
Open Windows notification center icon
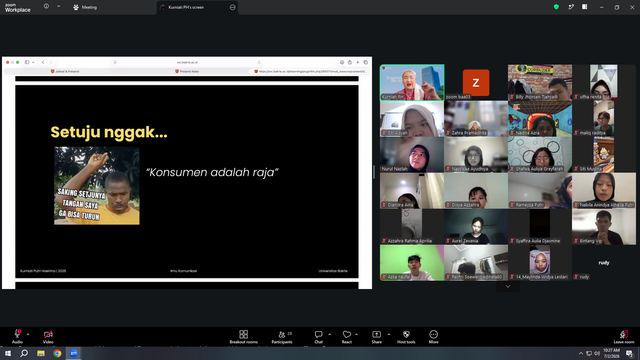[629, 353]
